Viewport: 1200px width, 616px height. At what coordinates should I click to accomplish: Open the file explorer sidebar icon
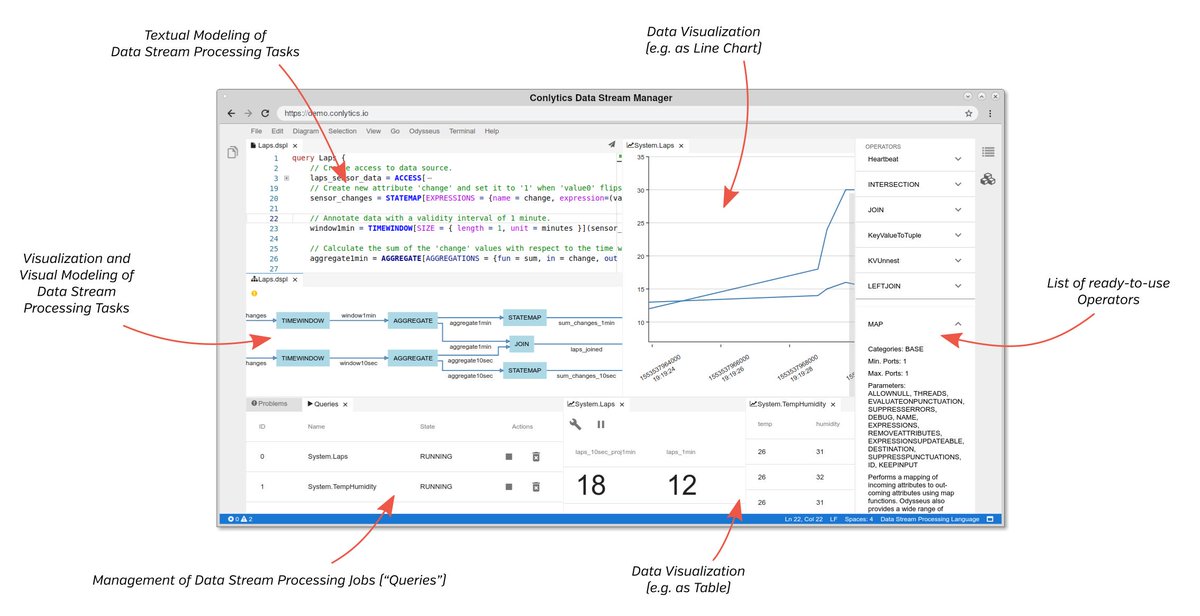point(232,153)
